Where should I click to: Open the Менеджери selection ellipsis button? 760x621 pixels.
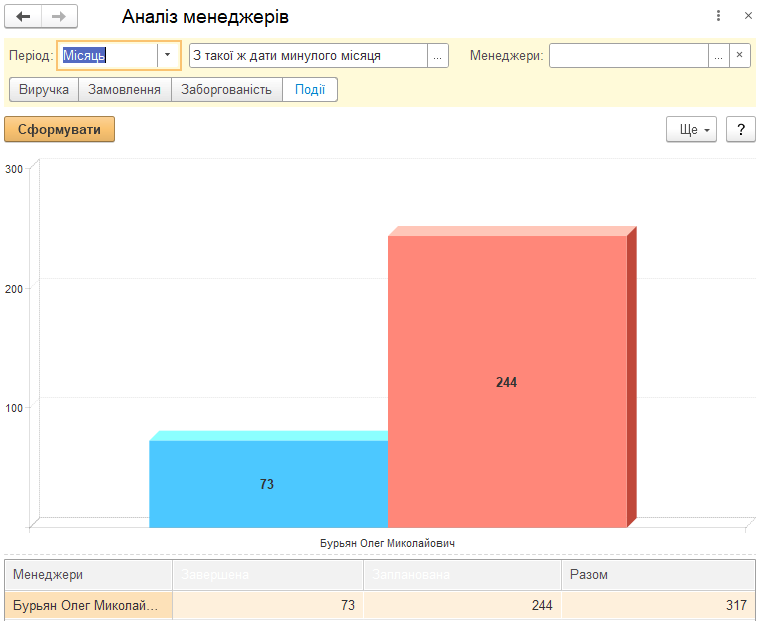point(718,56)
